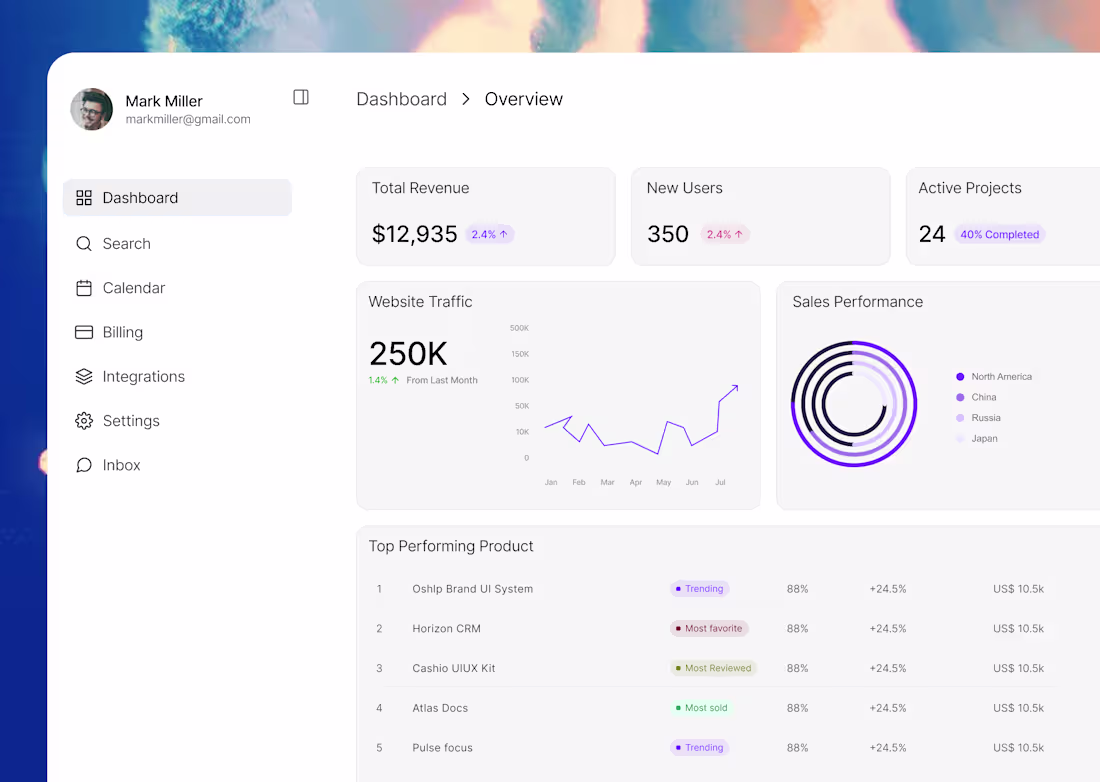The width and height of the screenshot is (1100, 782).
Task: Select the China legend dot
Action: pyautogui.click(x=960, y=397)
